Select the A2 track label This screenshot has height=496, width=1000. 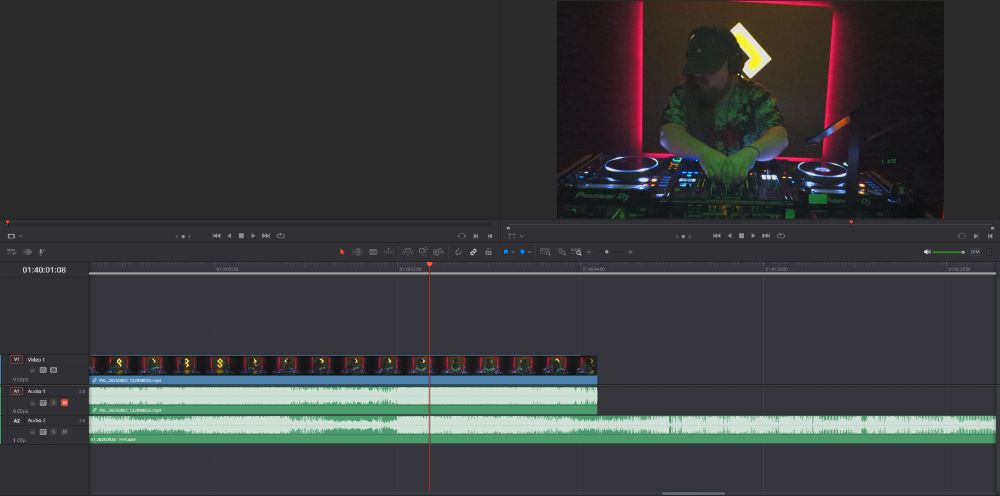tap(17, 421)
